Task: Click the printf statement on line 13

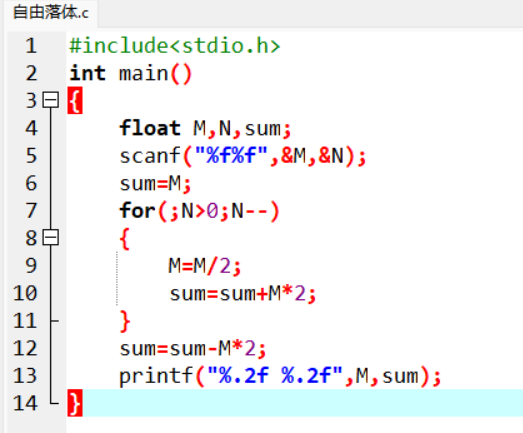Action: tap(280, 376)
